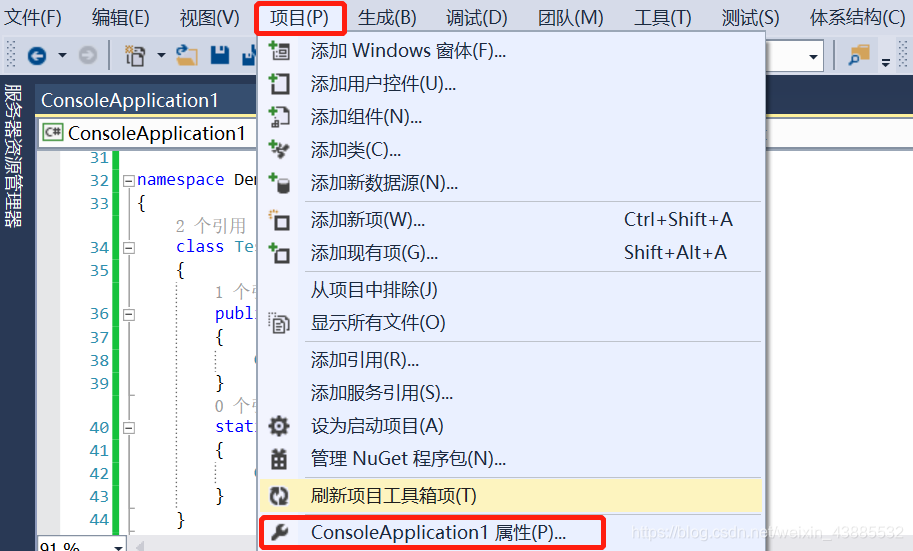Screen dimensions: 913x551
Task: Open the 编辑(E) menu
Action: tap(121, 17)
